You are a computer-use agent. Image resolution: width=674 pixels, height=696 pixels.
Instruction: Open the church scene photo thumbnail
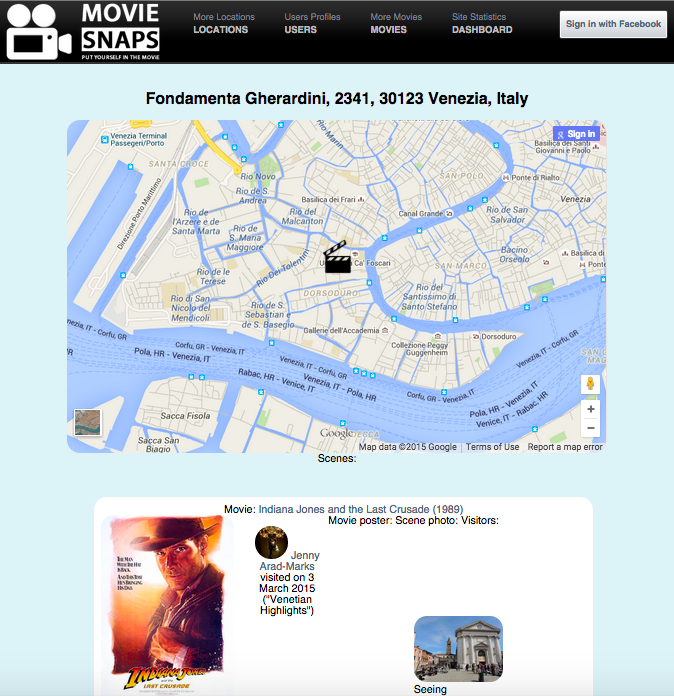pos(458,649)
